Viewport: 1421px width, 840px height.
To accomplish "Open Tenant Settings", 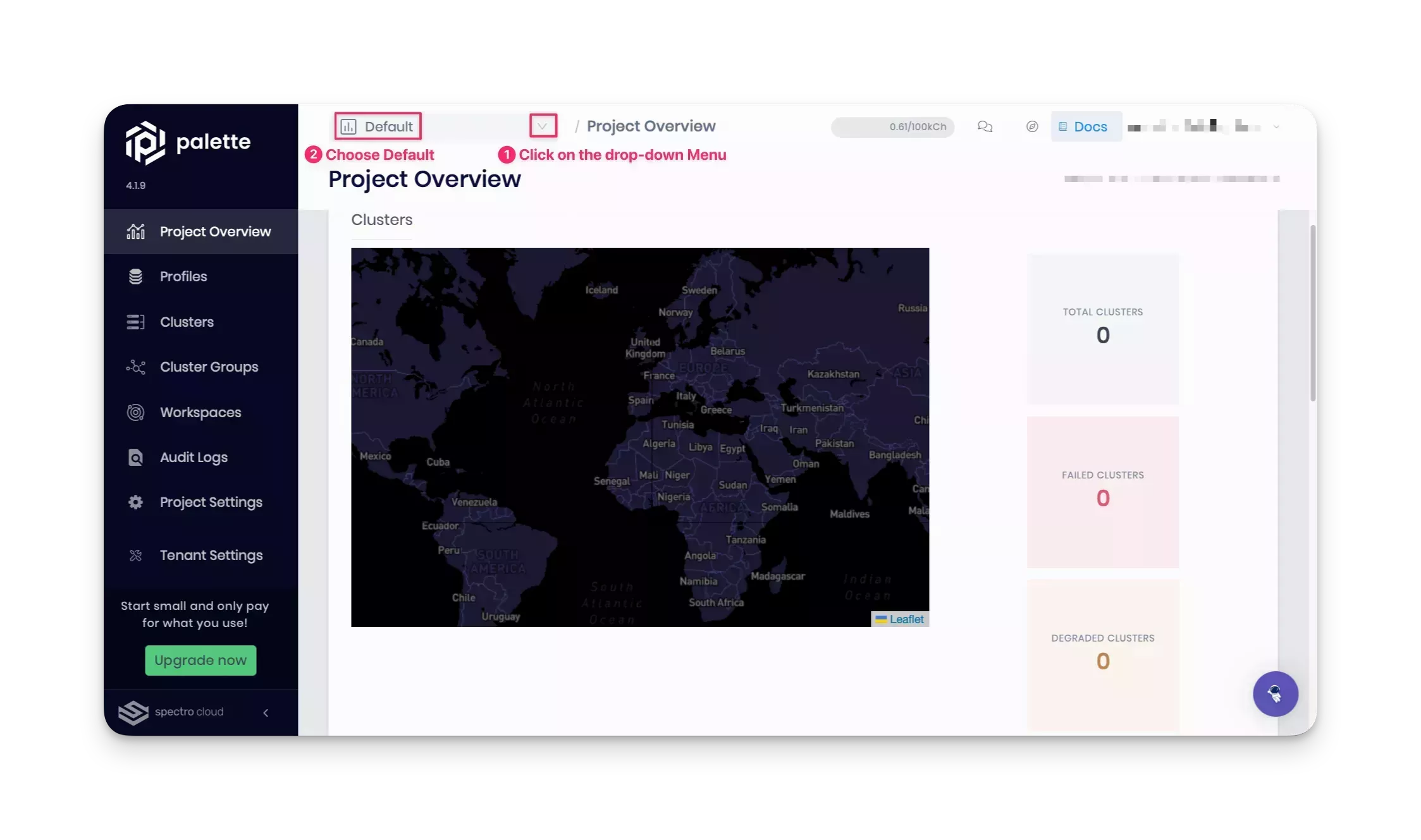I will click(x=211, y=555).
